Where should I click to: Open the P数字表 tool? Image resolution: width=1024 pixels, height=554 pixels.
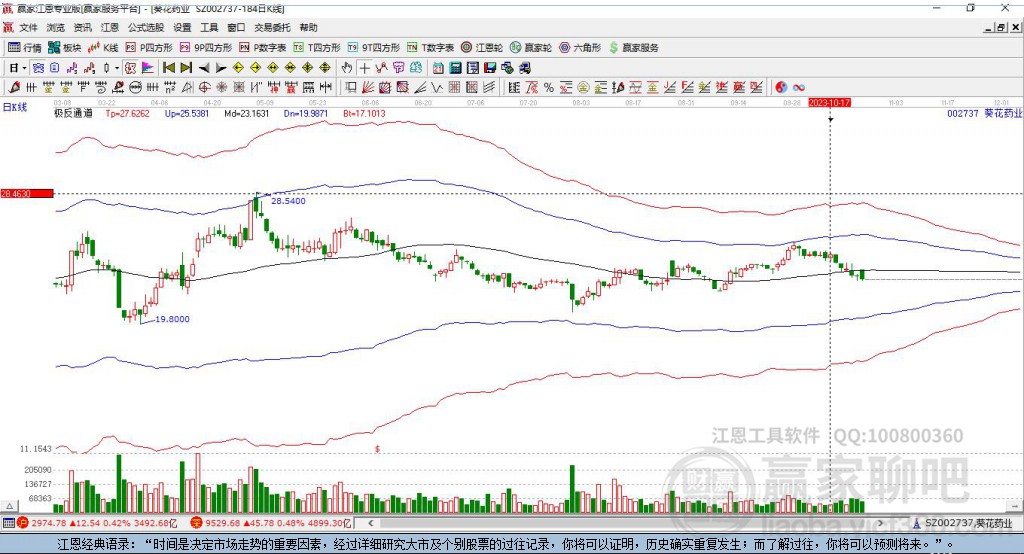[x=263, y=48]
